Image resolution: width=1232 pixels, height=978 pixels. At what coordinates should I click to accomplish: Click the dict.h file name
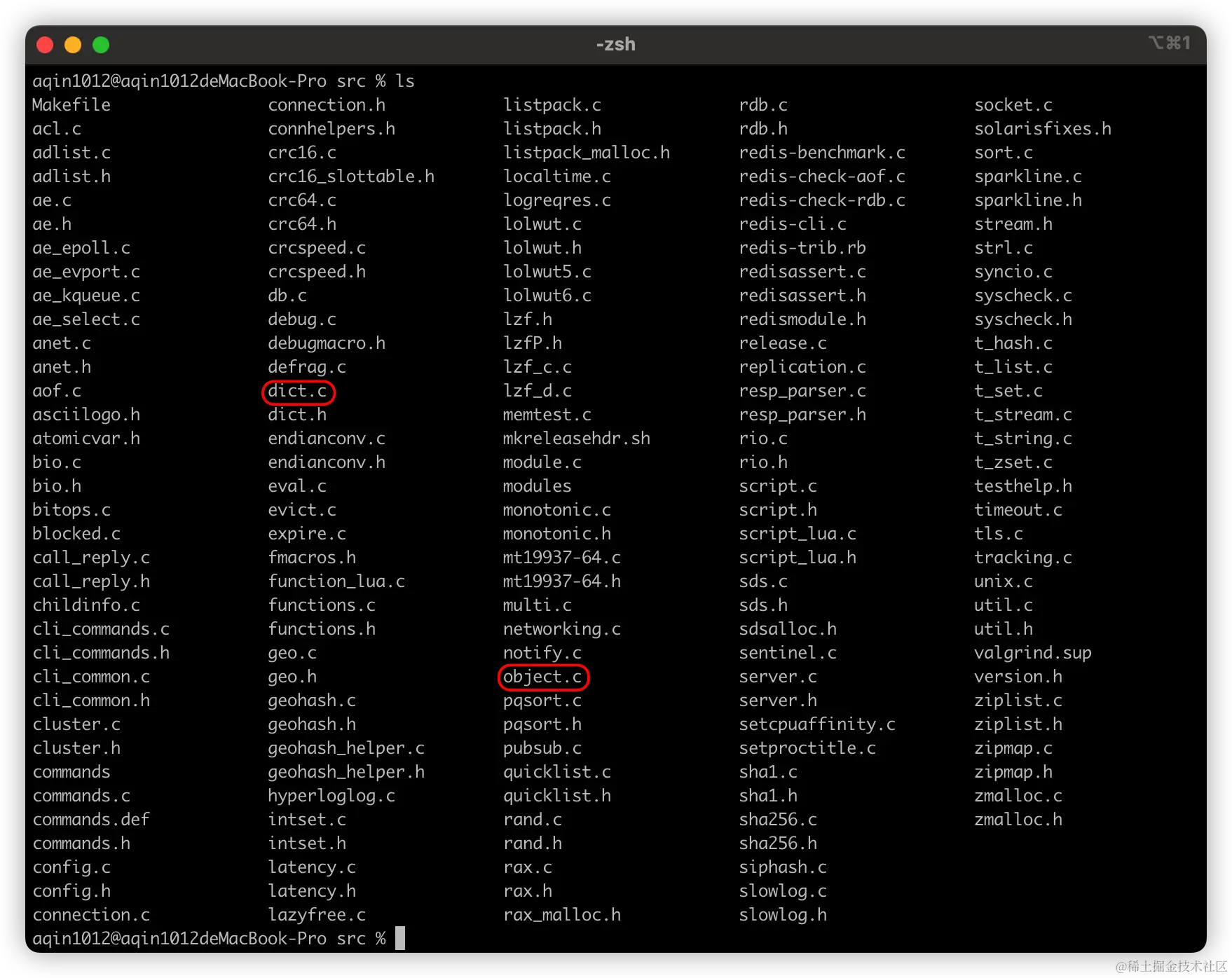coord(297,415)
